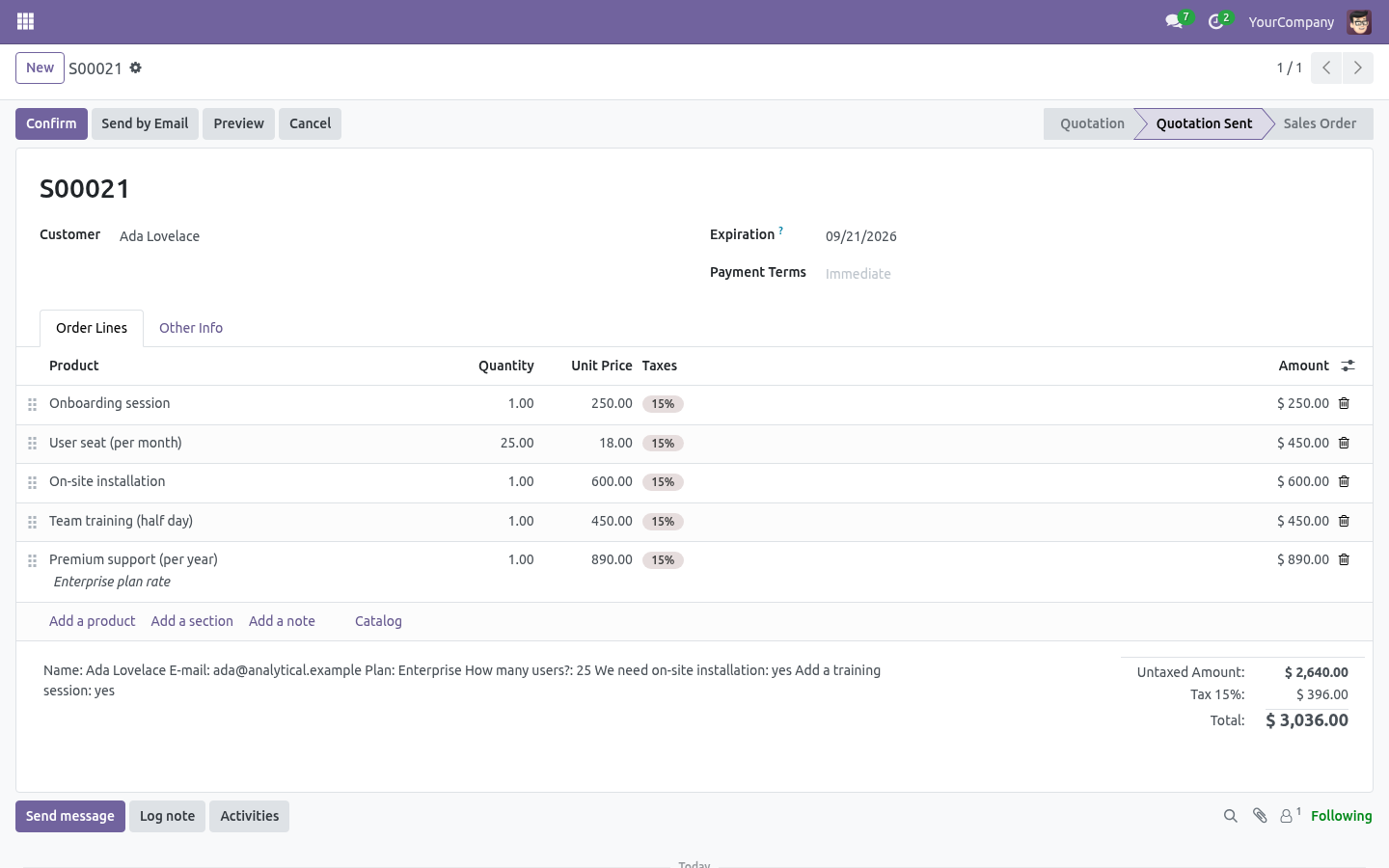The image size is (1389, 868).
Task: Toggle the Following status
Action: (1341, 816)
